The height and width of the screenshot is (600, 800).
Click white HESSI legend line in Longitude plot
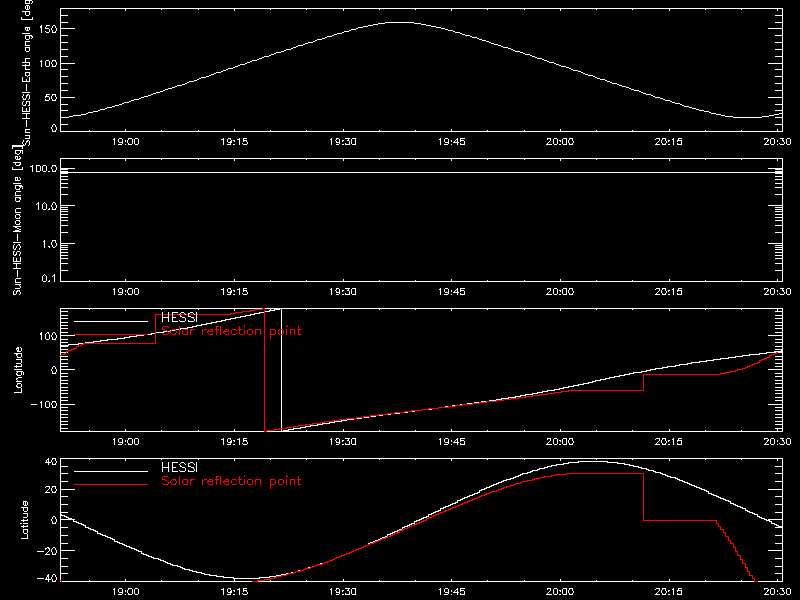pyautogui.click(x=111, y=321)
